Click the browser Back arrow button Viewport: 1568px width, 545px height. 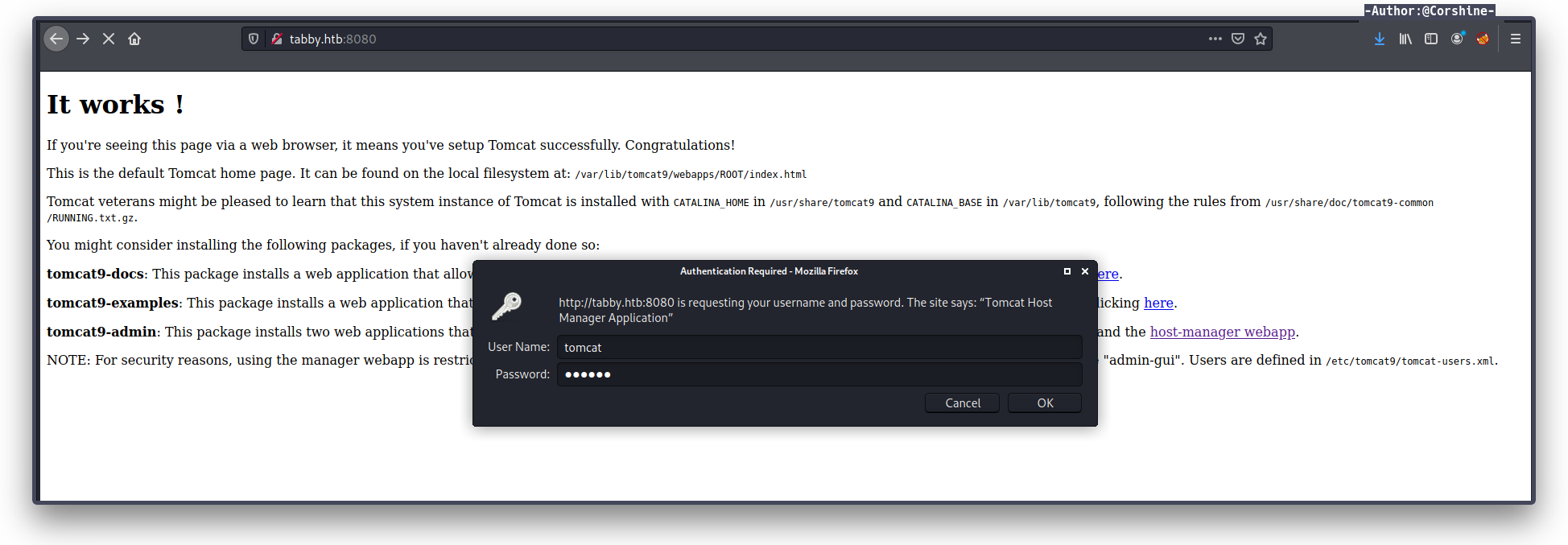point(56,39)
